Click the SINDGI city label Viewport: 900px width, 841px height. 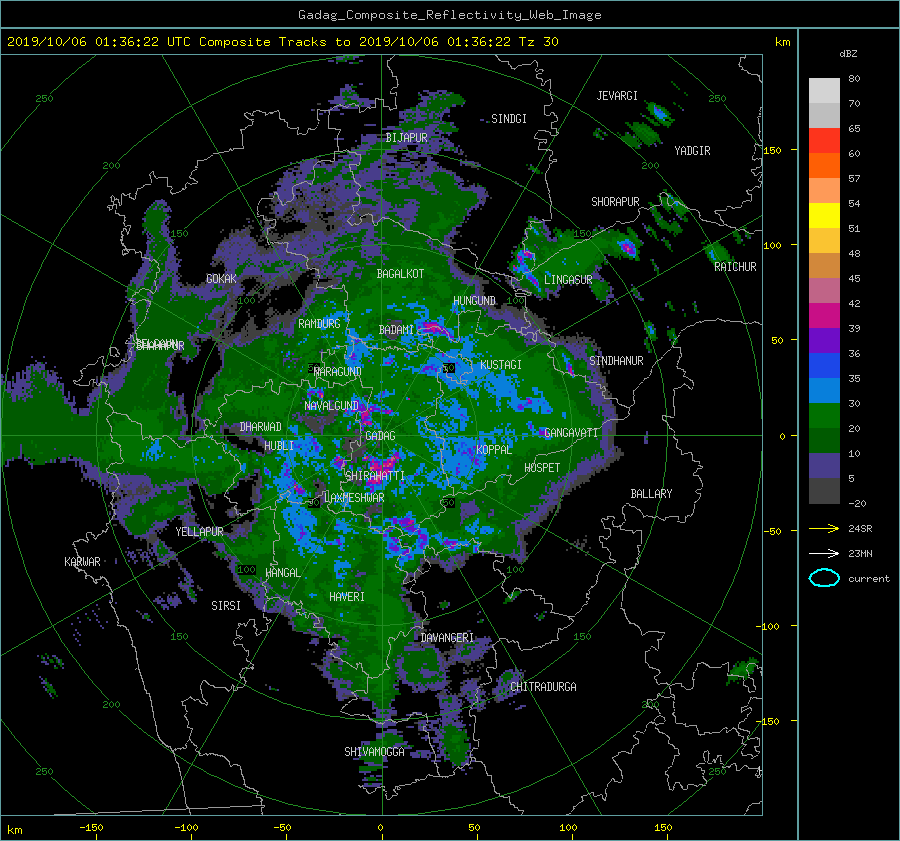509,119
